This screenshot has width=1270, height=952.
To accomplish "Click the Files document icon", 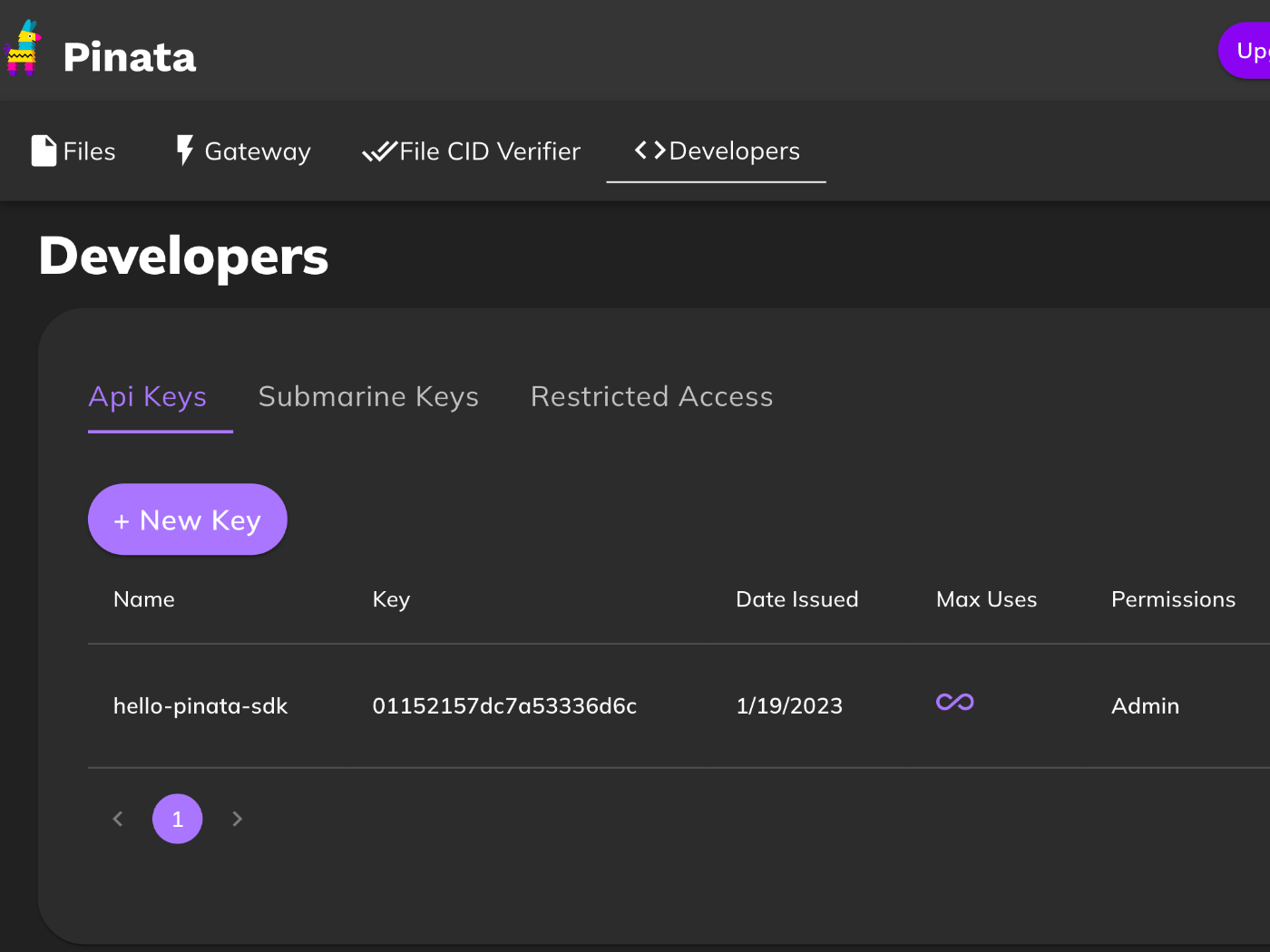I will pyautogui.click(x=44, y=151).
